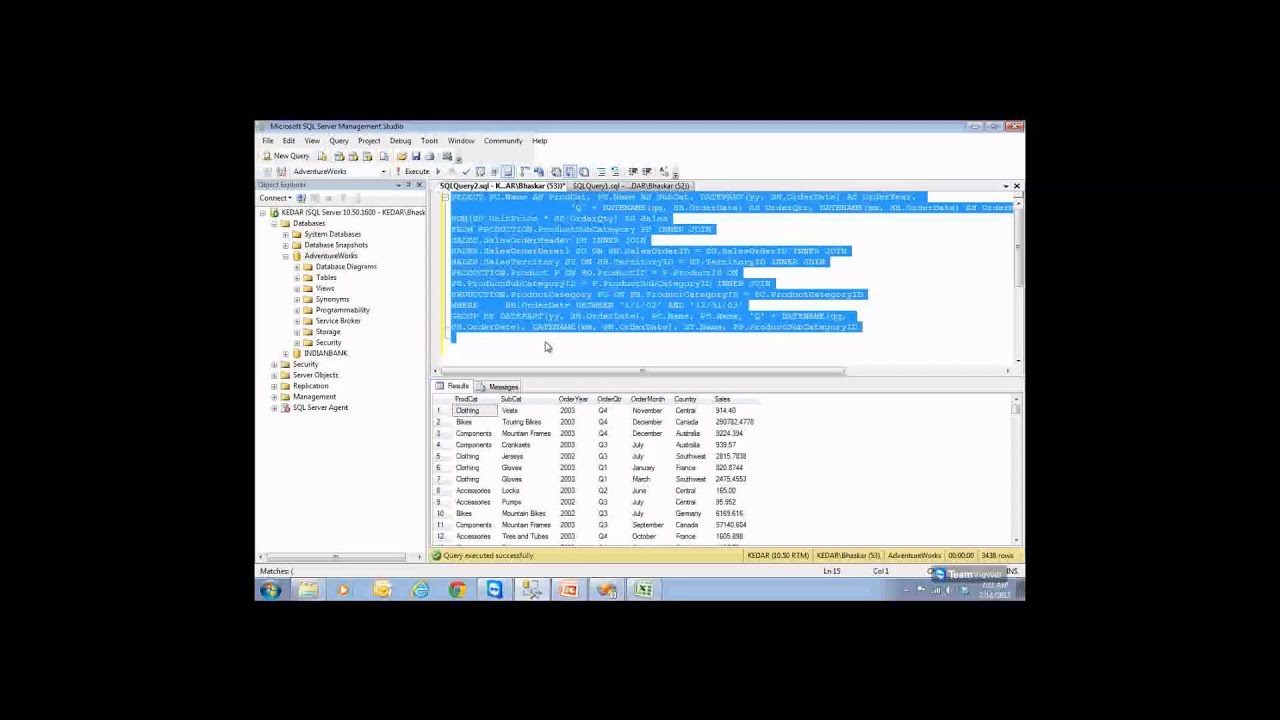Screen dimensions: 1280x720
Task: Click the Pin icon of Object Explorer
Action: pyautogui.click(x=408, y=185)
